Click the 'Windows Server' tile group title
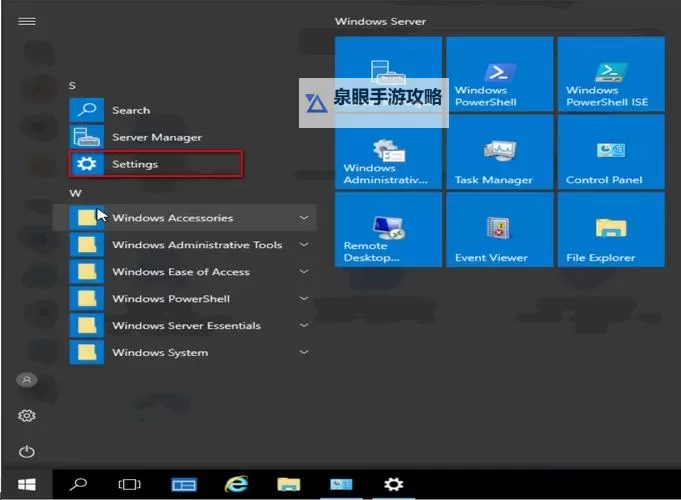Viewport: 681px width, 500px height. (380, 21)
